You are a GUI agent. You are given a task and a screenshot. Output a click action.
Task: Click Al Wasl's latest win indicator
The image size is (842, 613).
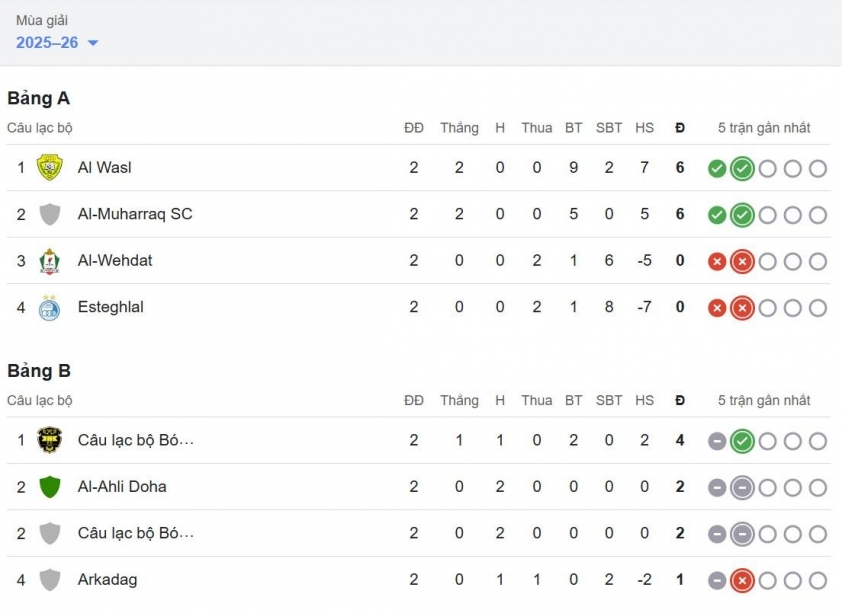[742, 168]
